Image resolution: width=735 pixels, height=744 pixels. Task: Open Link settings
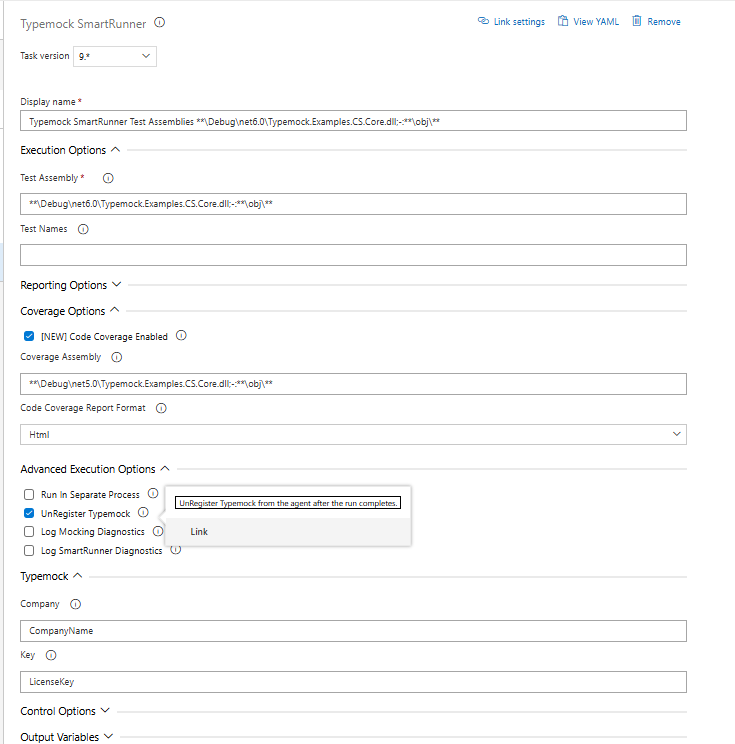[x=511, y=22]
